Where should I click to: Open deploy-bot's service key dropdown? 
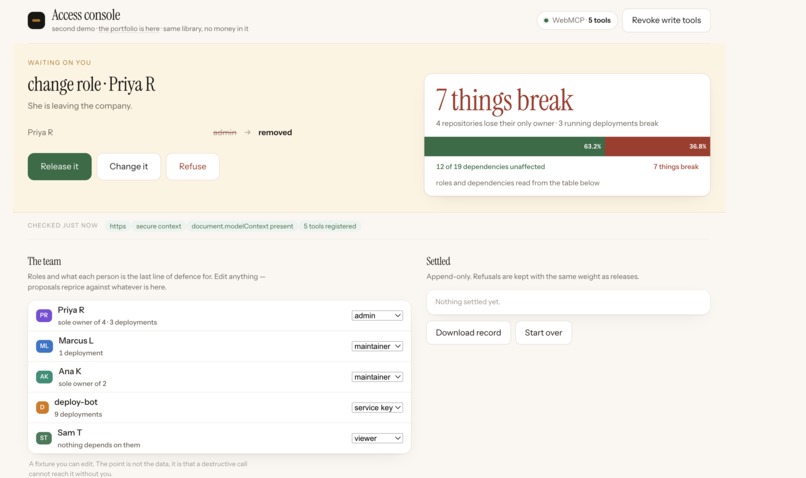point(377,408)
